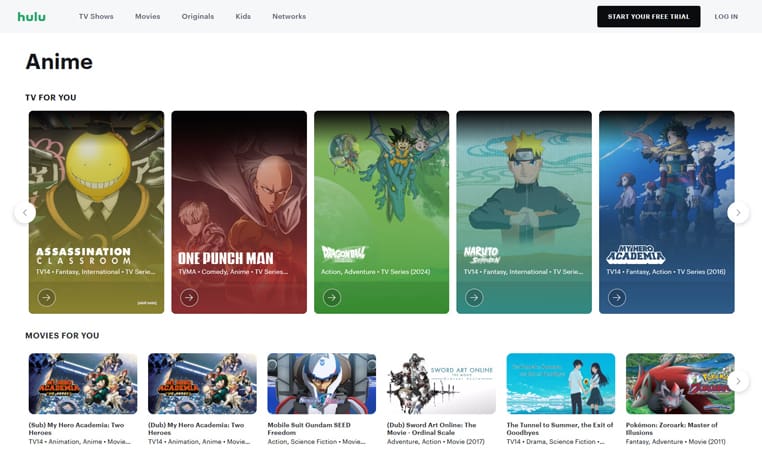Click arrow icon on My Hero Academia card
The image size is (762, 464).
tap(617, 297)
